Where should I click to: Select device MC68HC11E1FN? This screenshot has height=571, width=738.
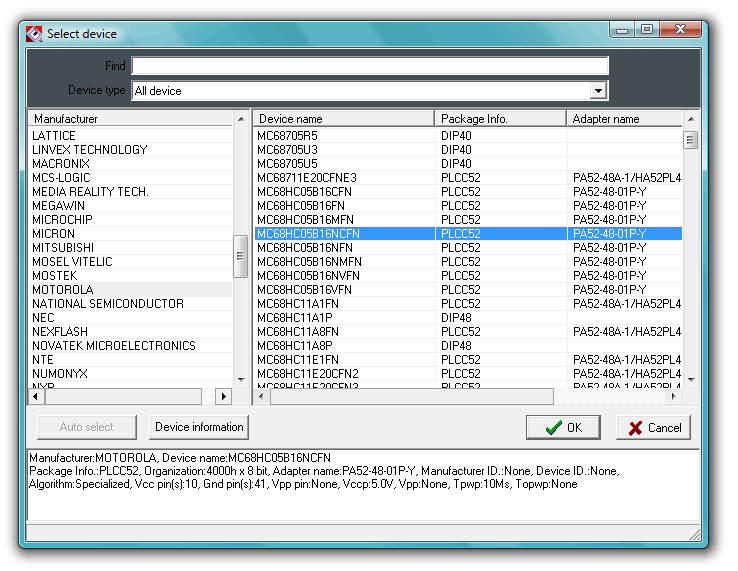click(468, 360)
